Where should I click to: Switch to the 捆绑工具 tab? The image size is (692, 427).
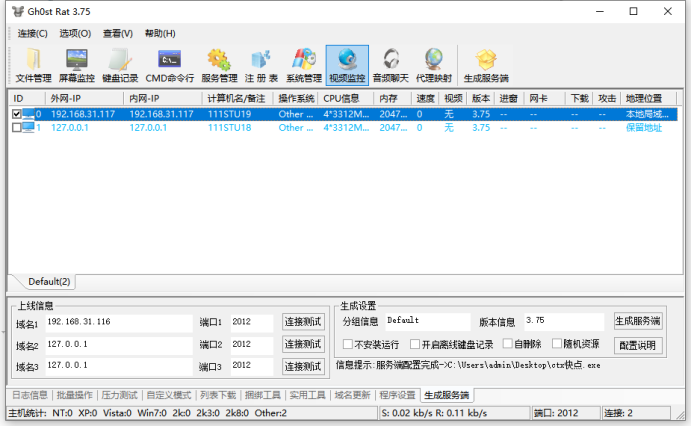(x=263, y=395)
